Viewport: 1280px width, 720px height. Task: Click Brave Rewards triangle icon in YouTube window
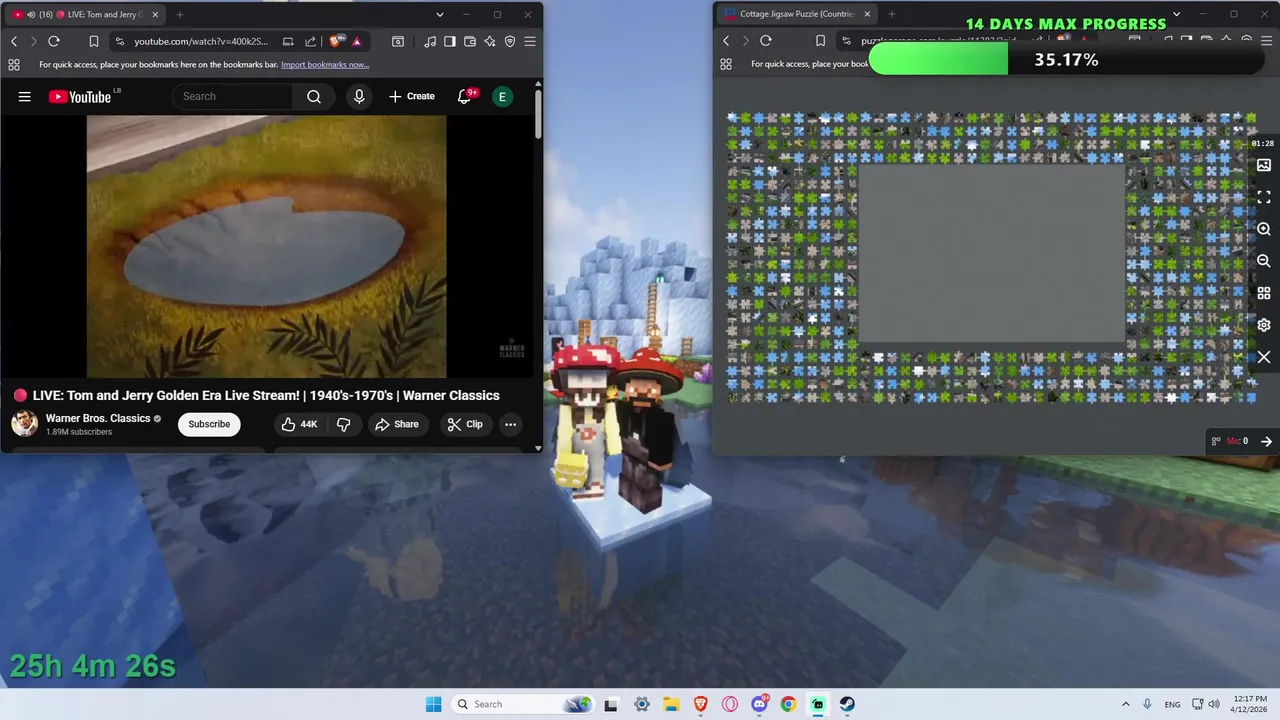(x=356, y=41)
